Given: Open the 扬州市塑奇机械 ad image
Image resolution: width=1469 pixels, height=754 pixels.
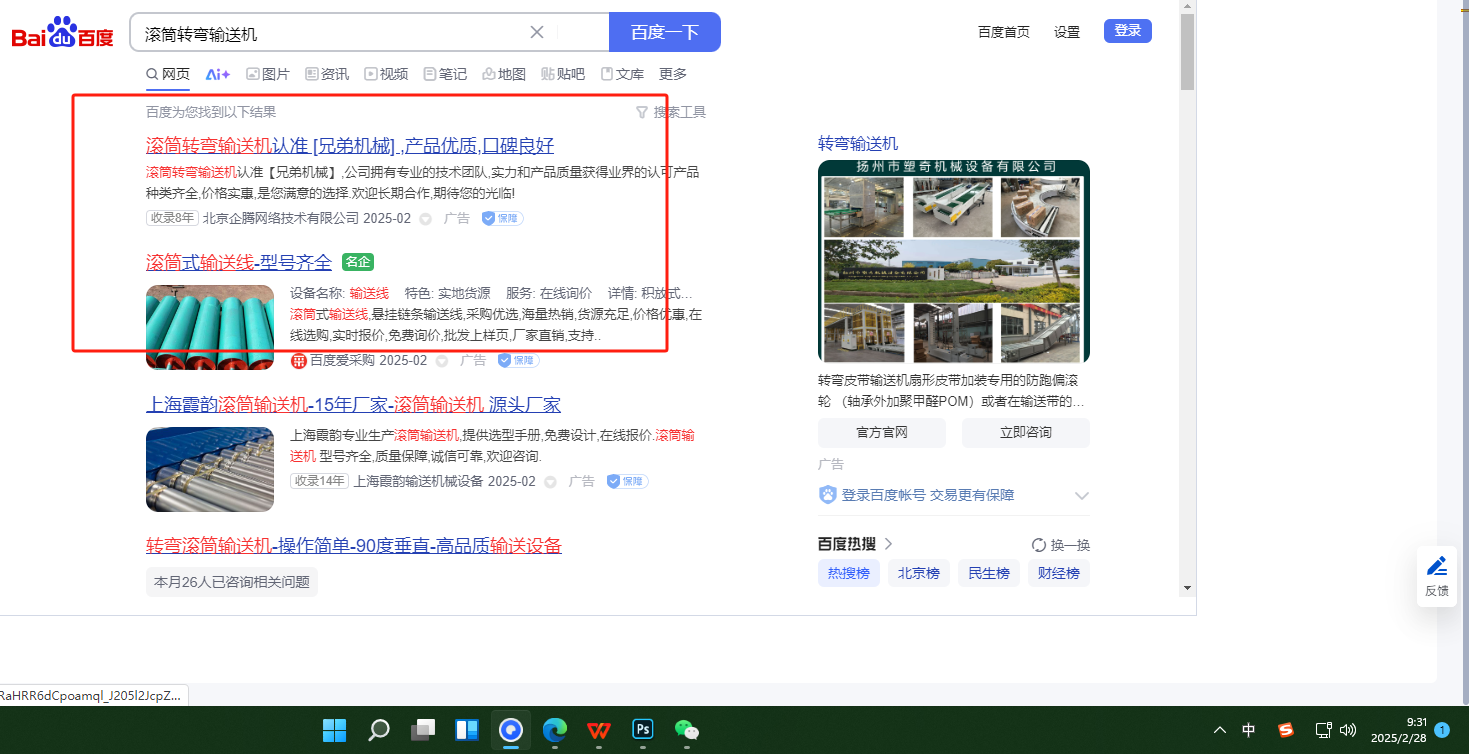Looking at the screenshot, I should click(954, 261).
